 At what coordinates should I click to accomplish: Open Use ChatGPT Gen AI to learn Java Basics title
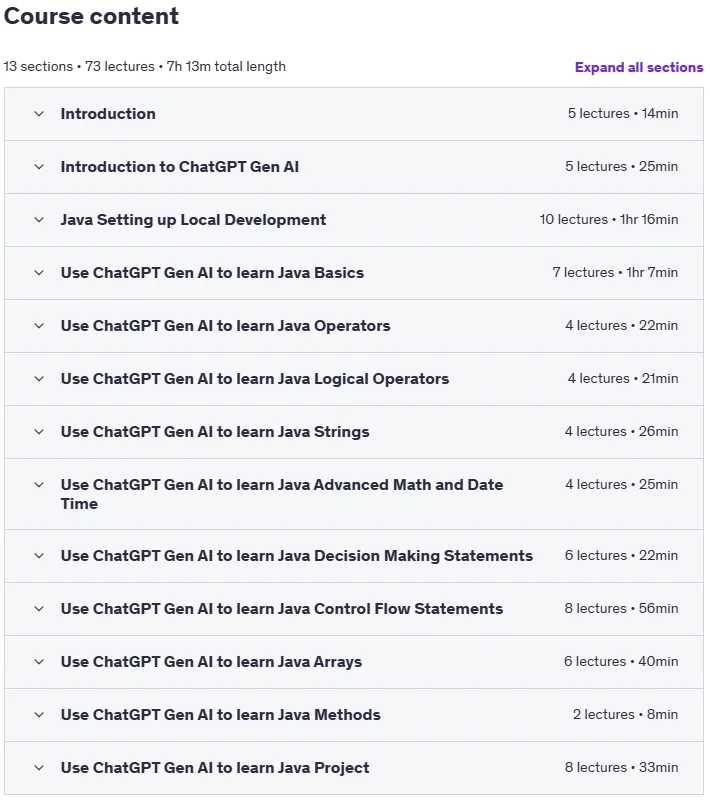(212, 273)
